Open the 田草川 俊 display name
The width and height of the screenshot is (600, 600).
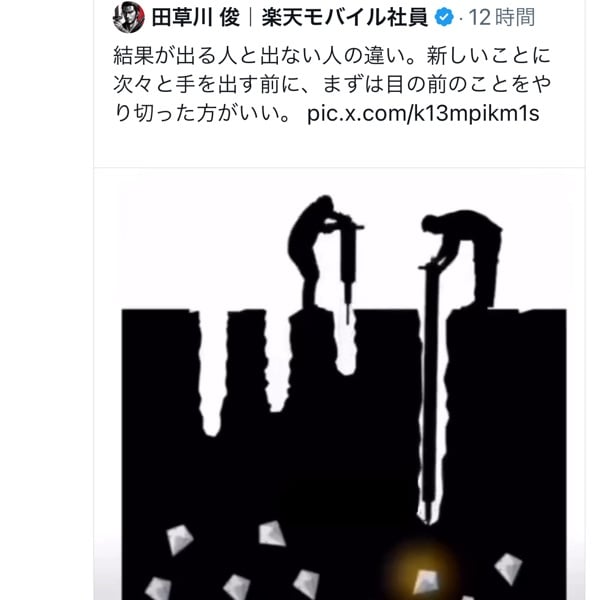coord(196,17)
